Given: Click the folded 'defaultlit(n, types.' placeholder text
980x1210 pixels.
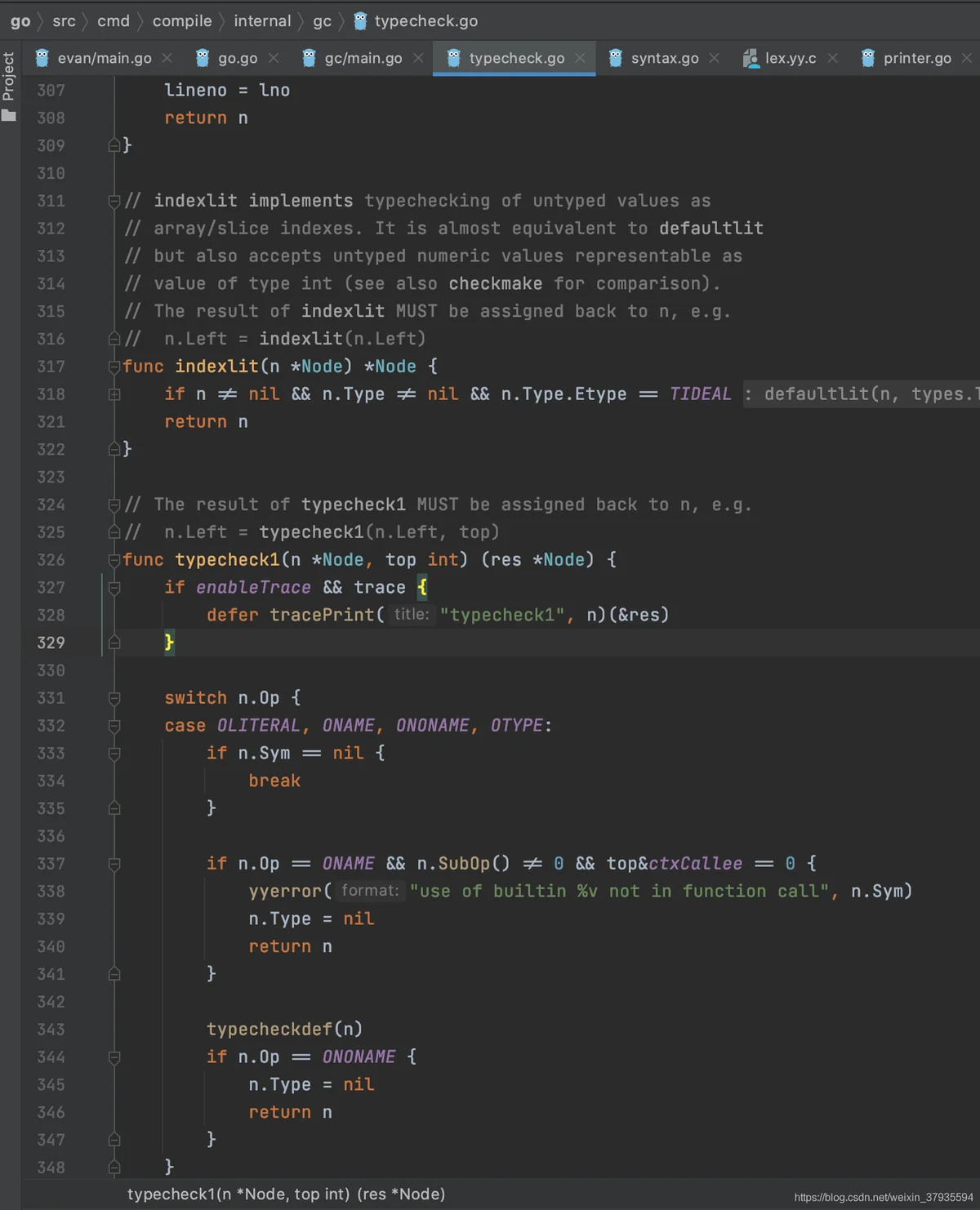Looking at the screenshot, I should pyautogui.click(x=862, y=394).
